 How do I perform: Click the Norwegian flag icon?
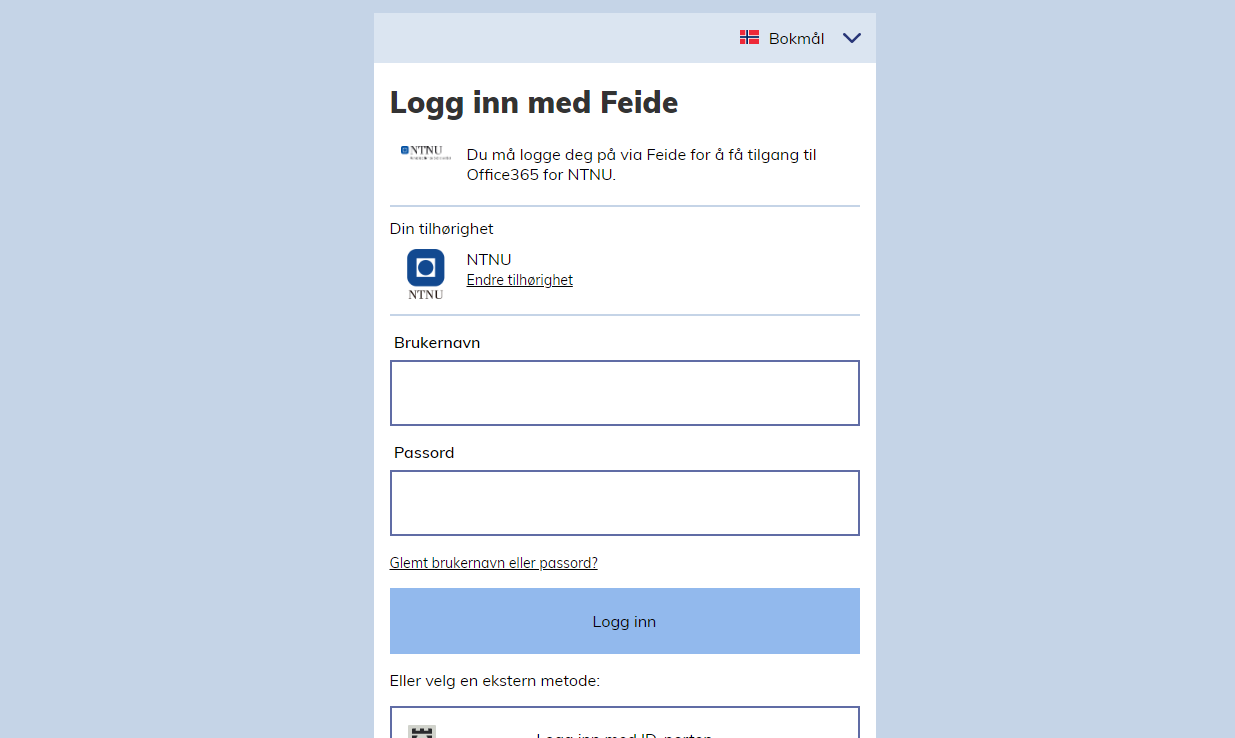tap(749, 37)
